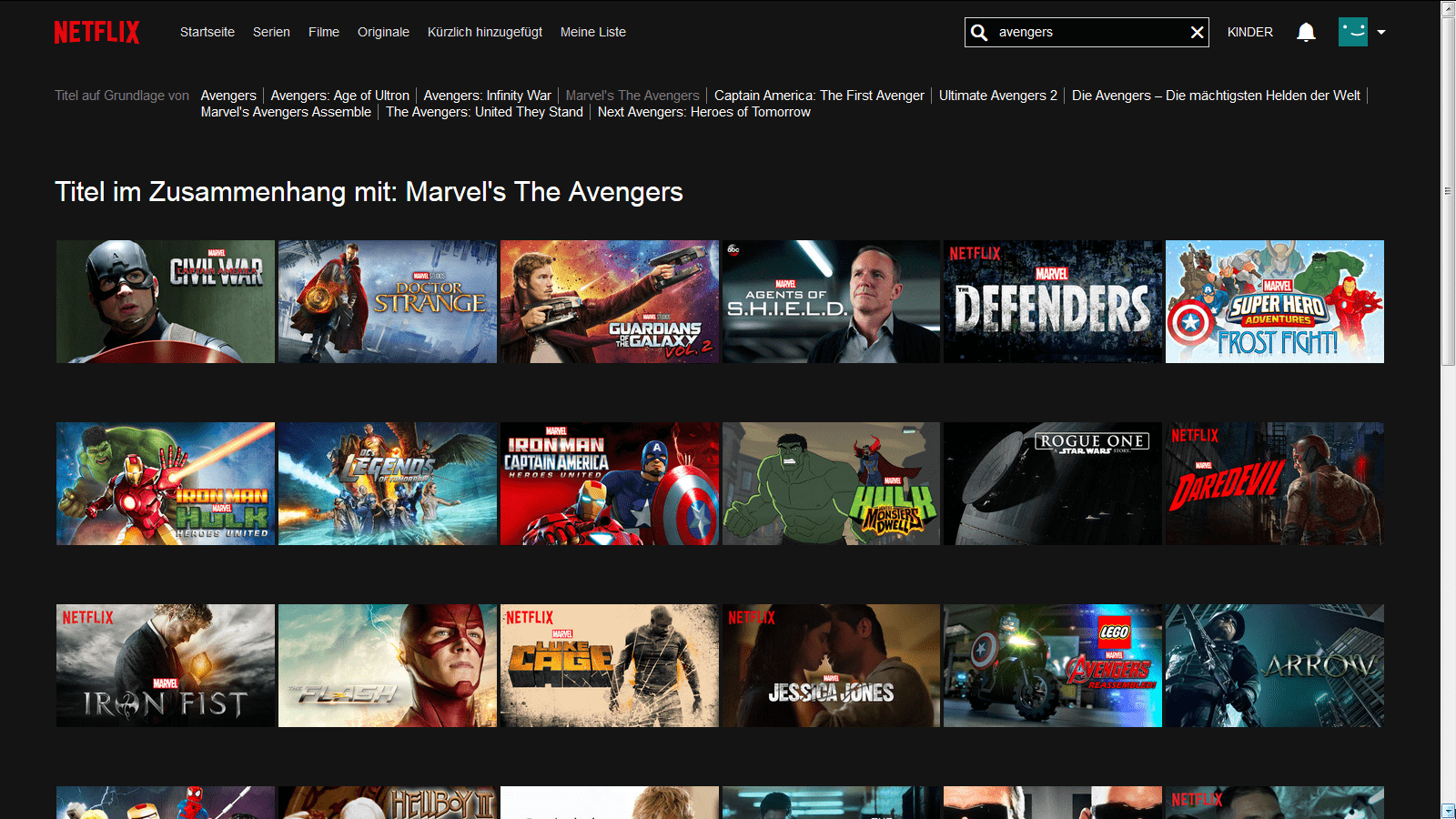
Task: Open The Flash title card
Action: pyautogui.click(x=388, y=666)
